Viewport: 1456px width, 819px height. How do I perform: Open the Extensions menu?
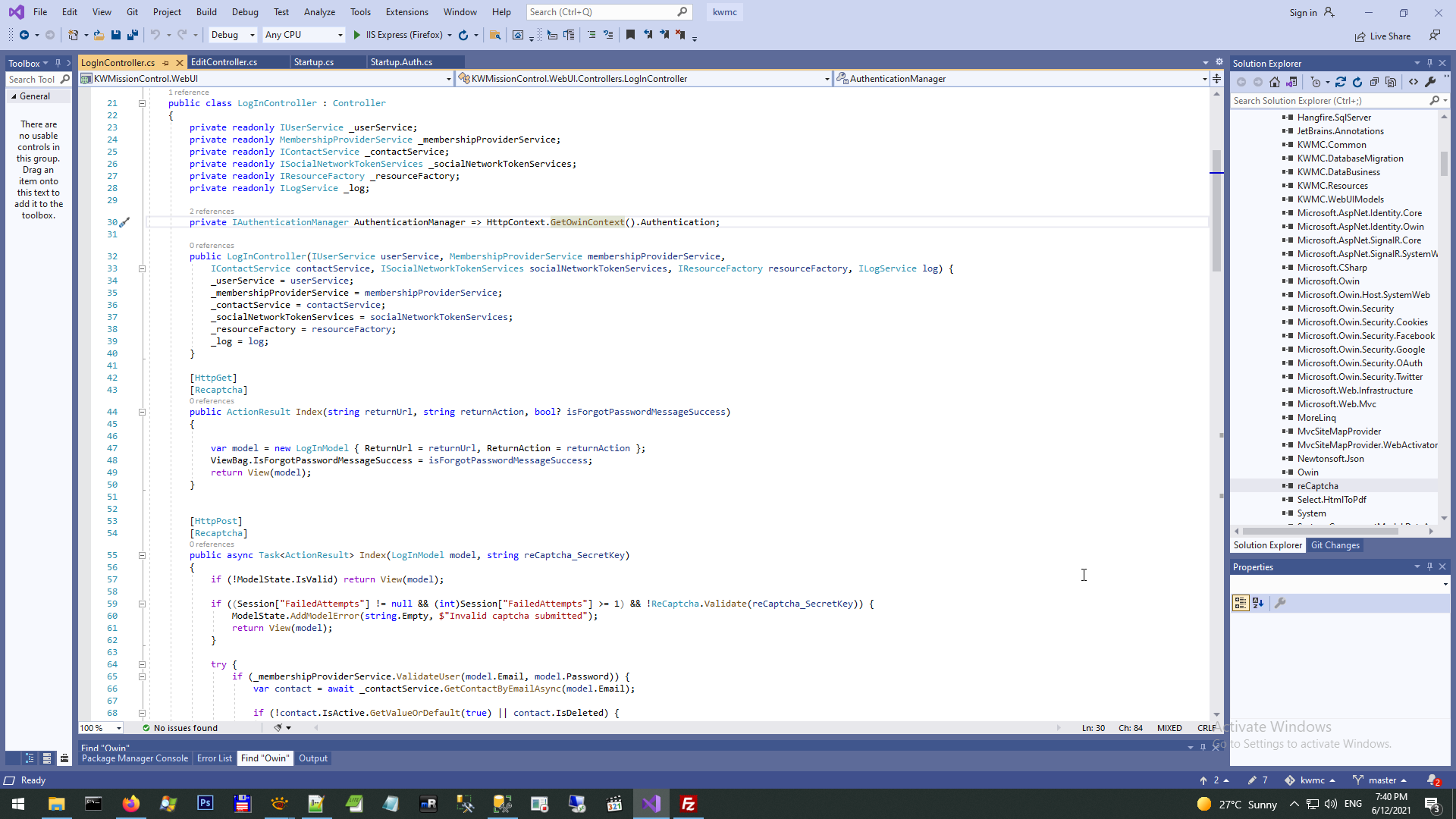pos(406,12)
